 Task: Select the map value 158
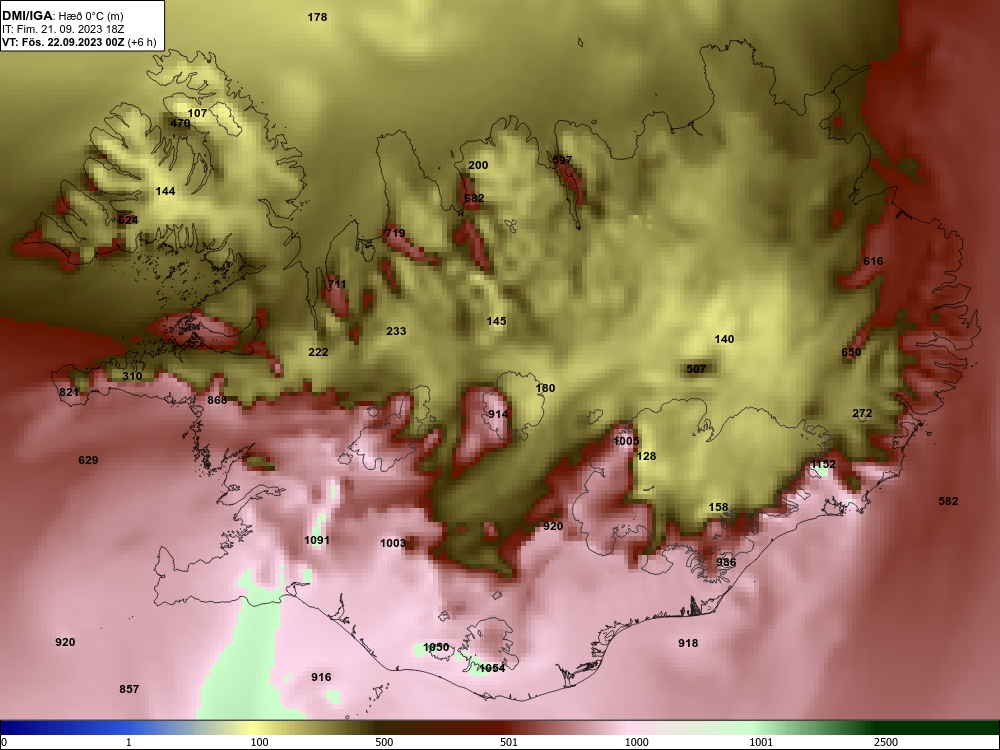pyautogui.click(x=718, y=508)
